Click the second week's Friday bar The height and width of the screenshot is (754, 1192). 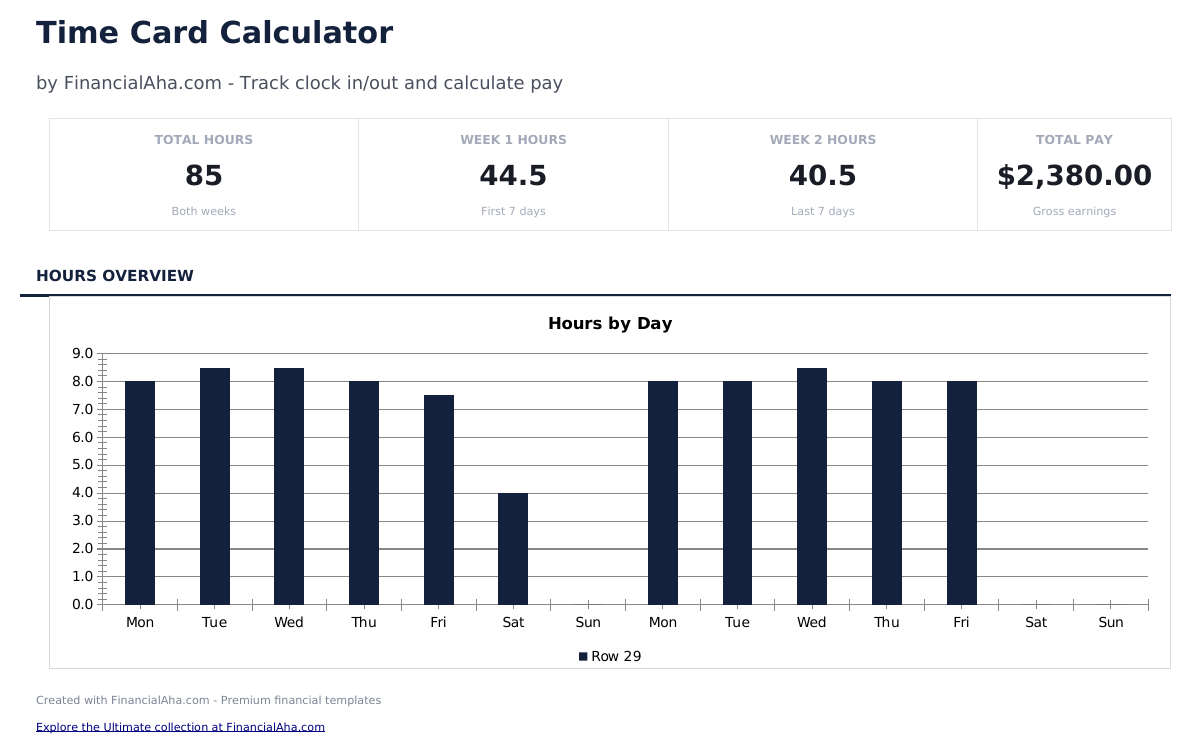961,492
